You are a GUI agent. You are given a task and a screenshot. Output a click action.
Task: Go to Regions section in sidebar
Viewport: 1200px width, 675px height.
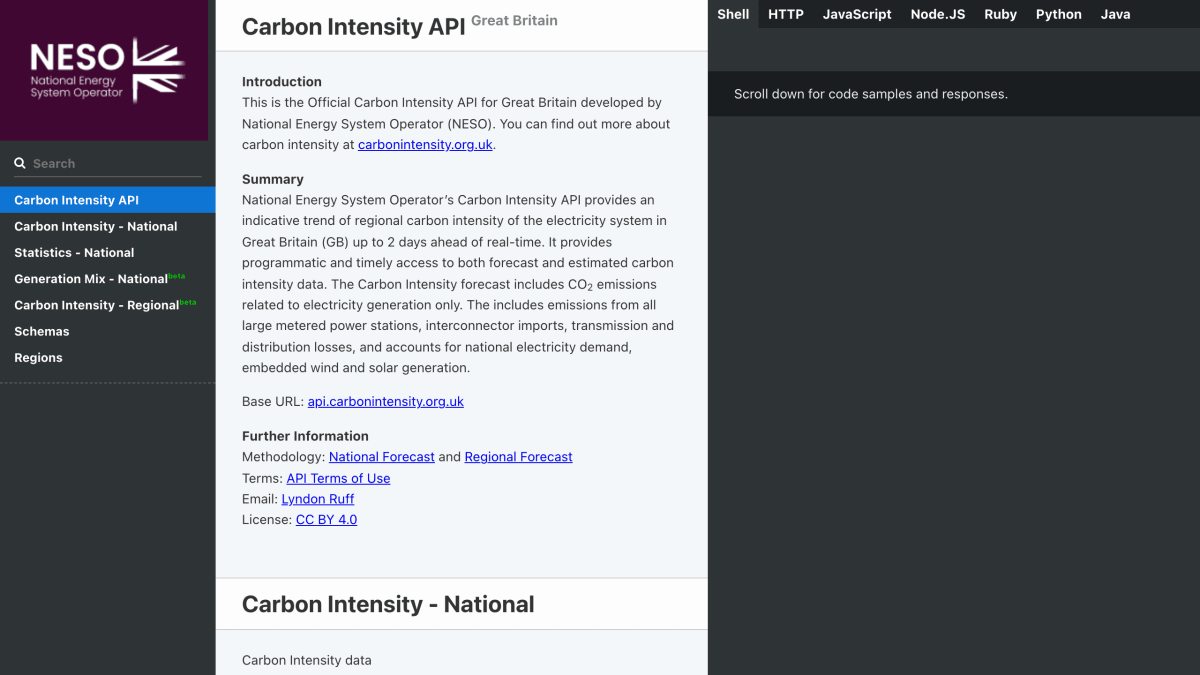tap(107, 357)
